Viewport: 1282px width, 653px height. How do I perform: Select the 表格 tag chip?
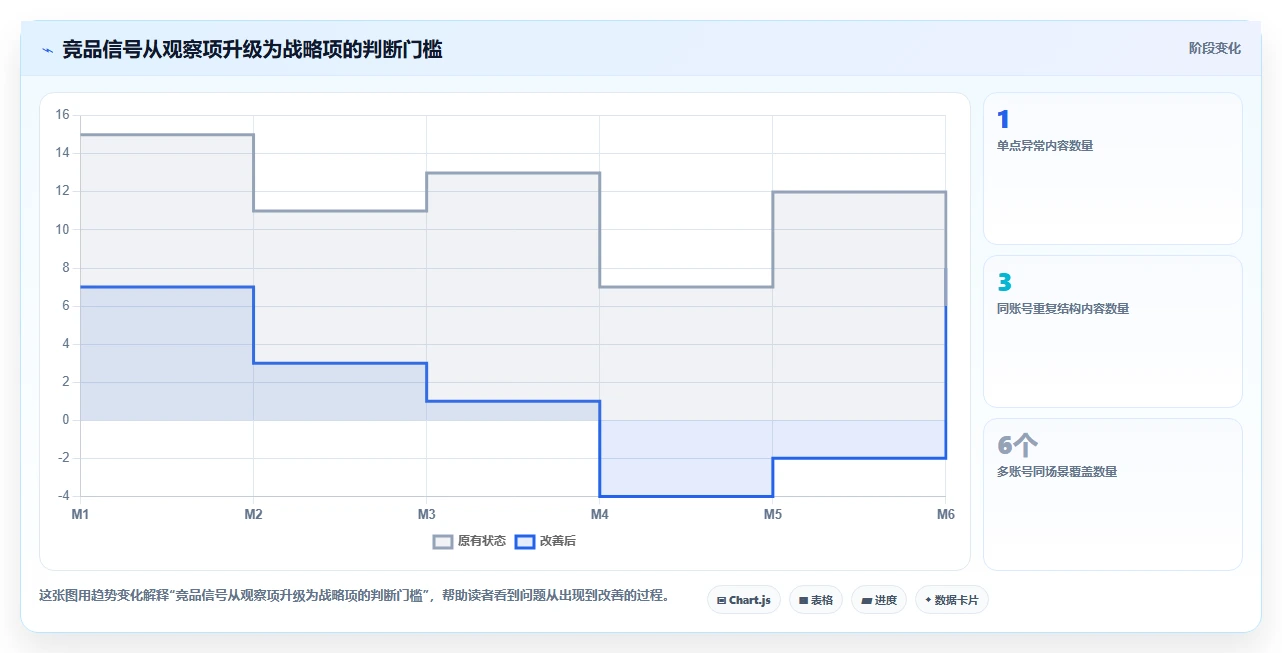(816, 600)
